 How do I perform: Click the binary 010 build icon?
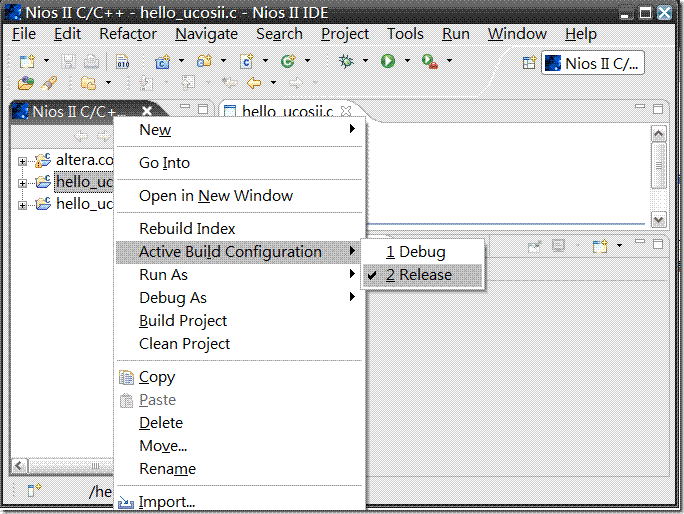point(123,62)
